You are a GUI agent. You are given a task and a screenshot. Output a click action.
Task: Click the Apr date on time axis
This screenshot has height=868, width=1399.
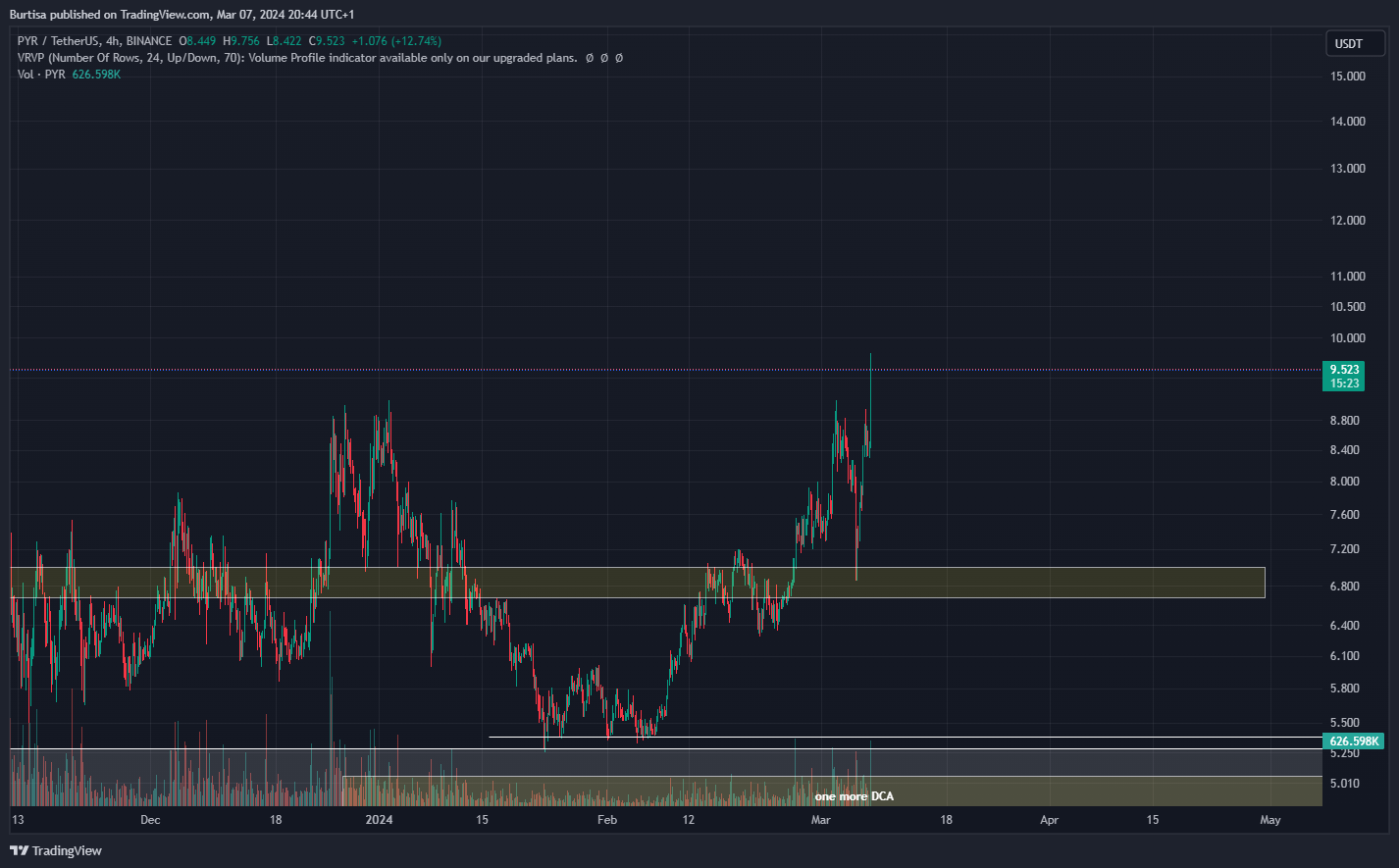(x=1050, y=820)
